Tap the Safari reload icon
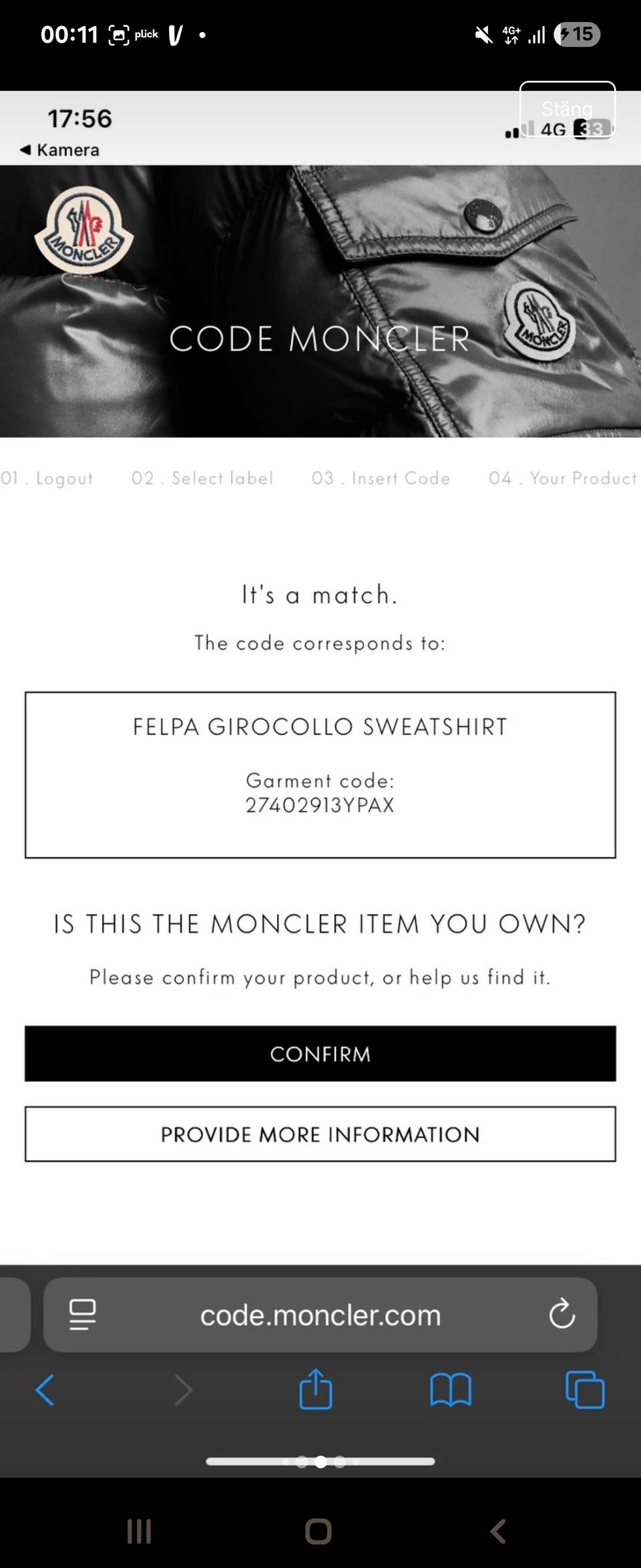Image resolution: width=641 pixels, height=1568 pixels. (562, 1314)
